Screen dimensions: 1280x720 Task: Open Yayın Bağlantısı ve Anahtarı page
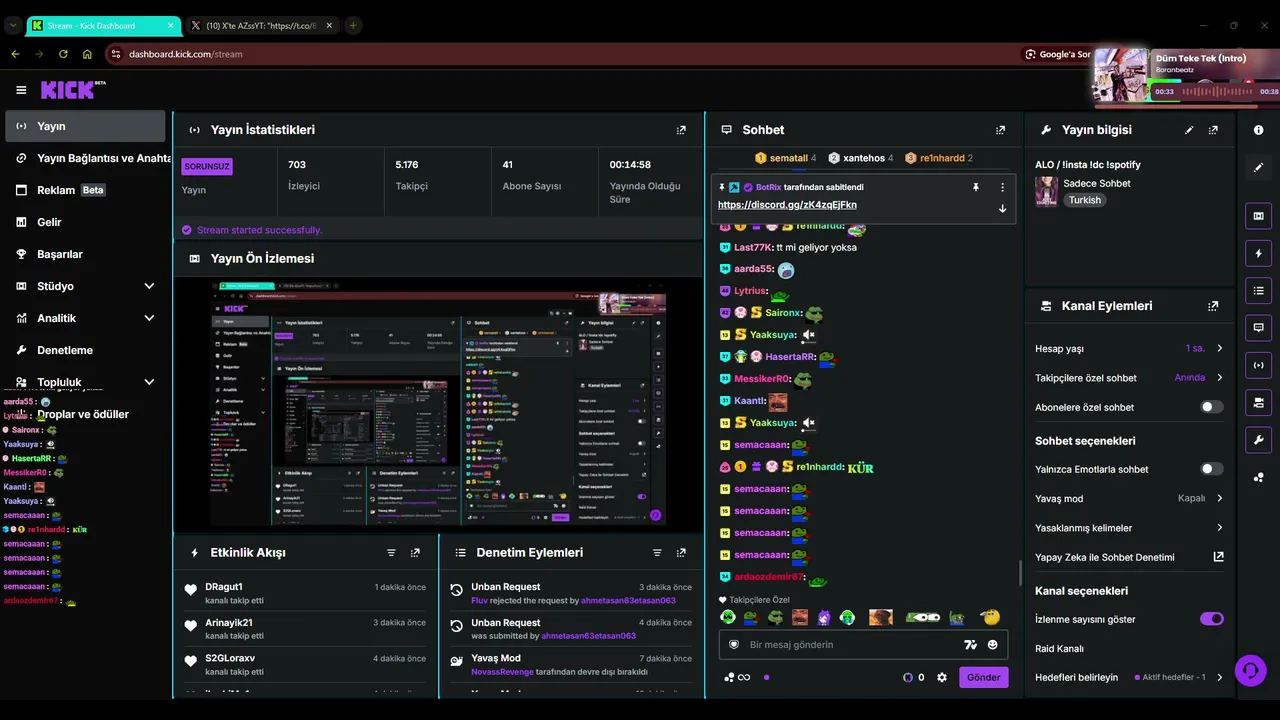pos(86,158)
